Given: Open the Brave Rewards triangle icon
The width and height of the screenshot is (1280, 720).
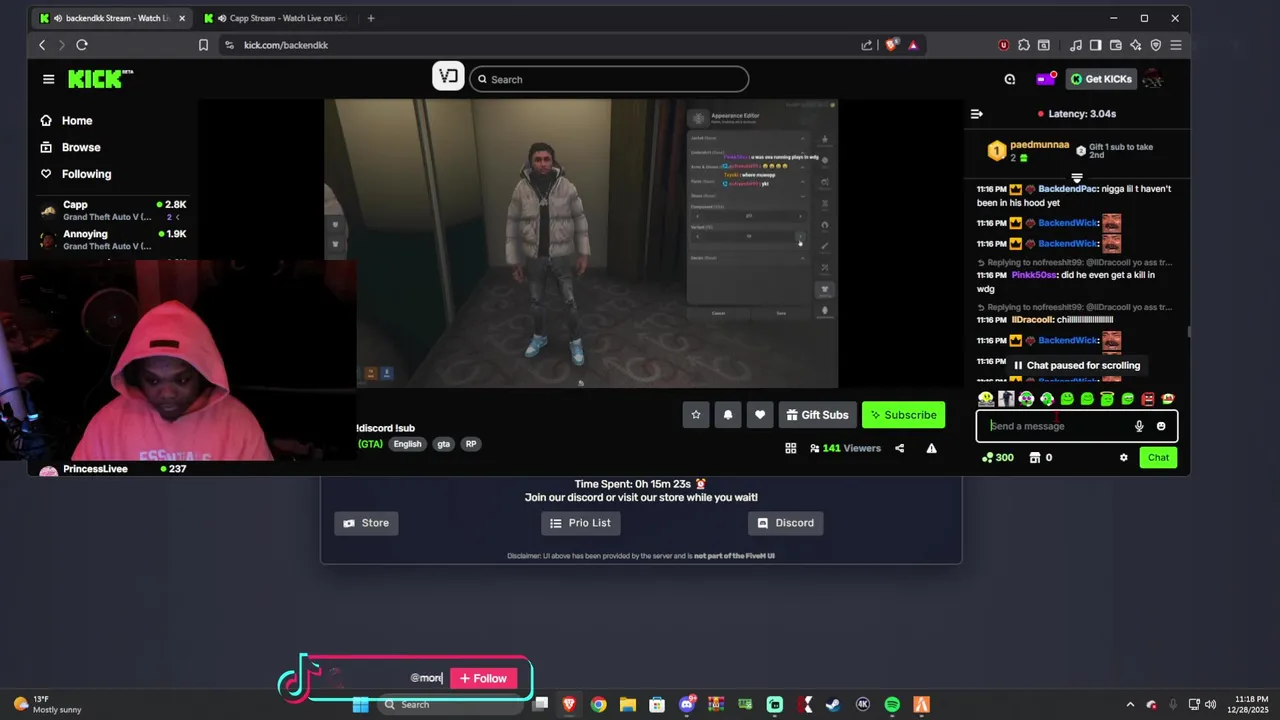Looking at the screenshot, I should (x=913, y=45).
